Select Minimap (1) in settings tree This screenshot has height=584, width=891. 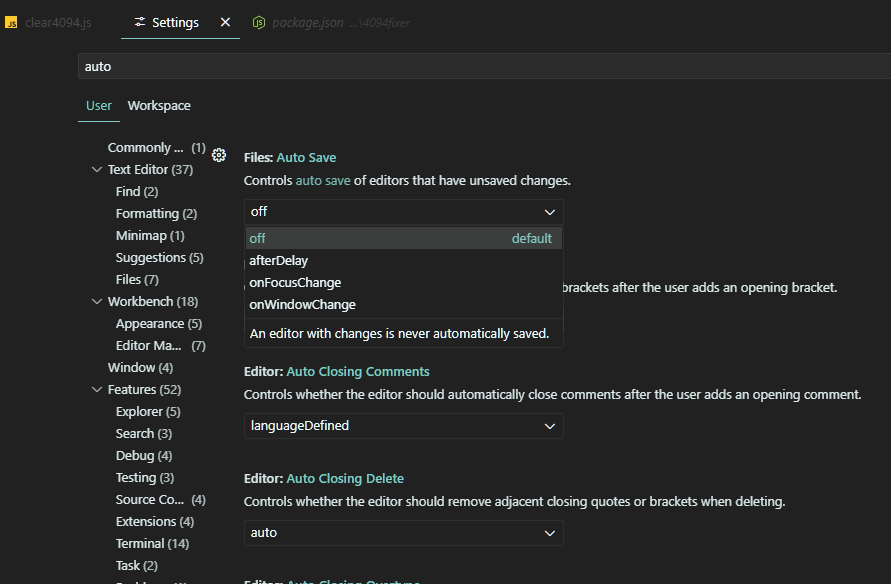[x=150, y=236]
